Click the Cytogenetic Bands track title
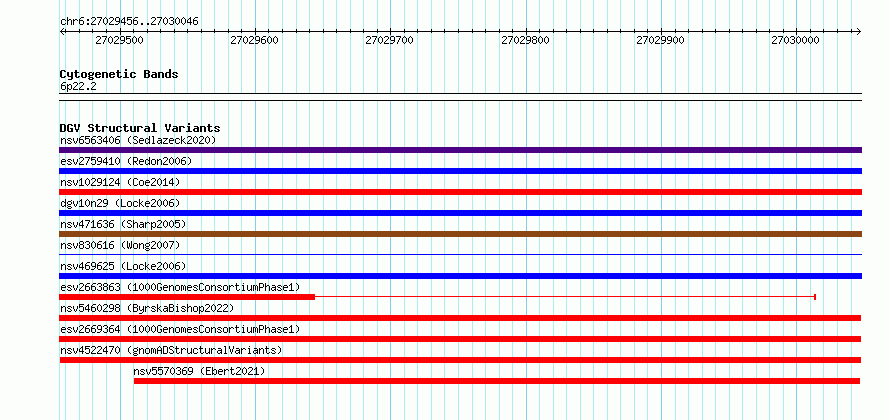The width and height of the screenshot is (890, 420). click(x=119, y=74)
